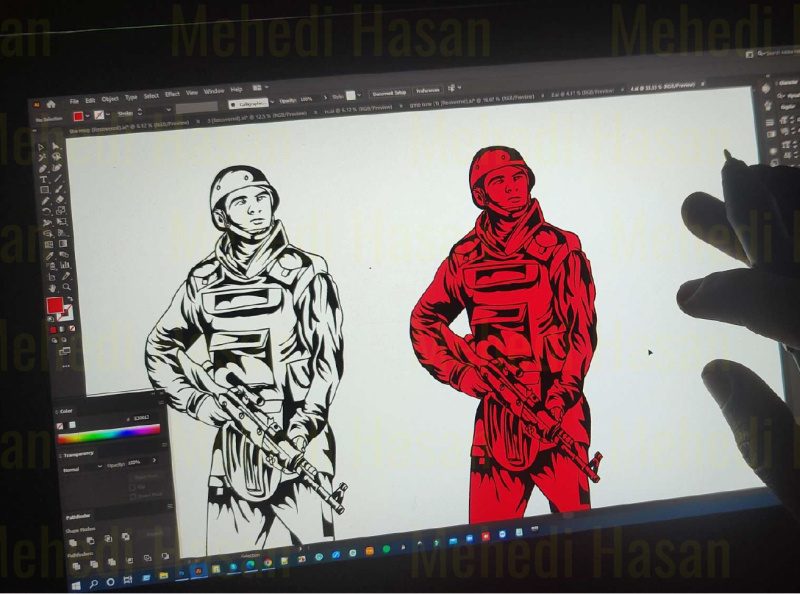Click Minus Front in the Shape Modes row

tap(89, 539)
